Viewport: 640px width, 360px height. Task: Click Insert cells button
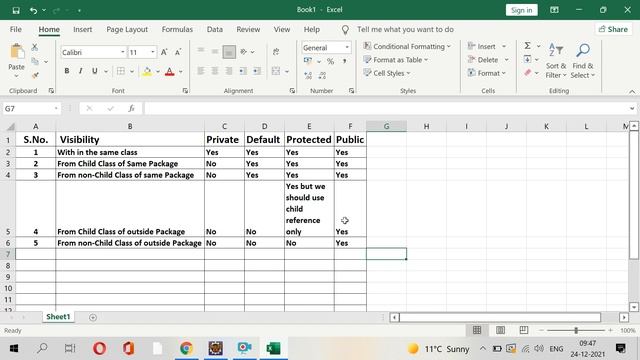(x=482, y=47)
